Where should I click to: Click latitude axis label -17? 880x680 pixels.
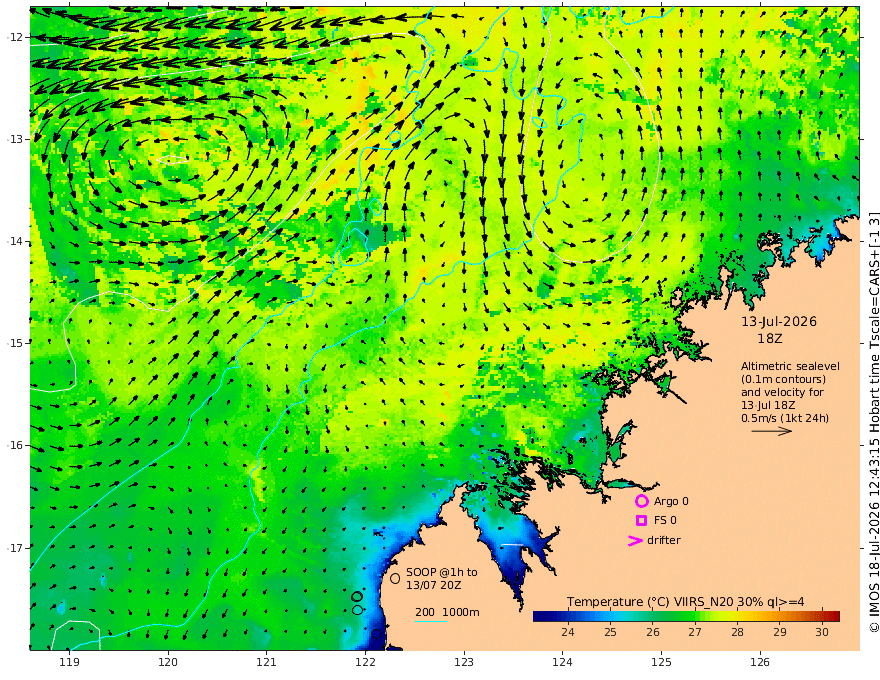click(x=15, y=548)
